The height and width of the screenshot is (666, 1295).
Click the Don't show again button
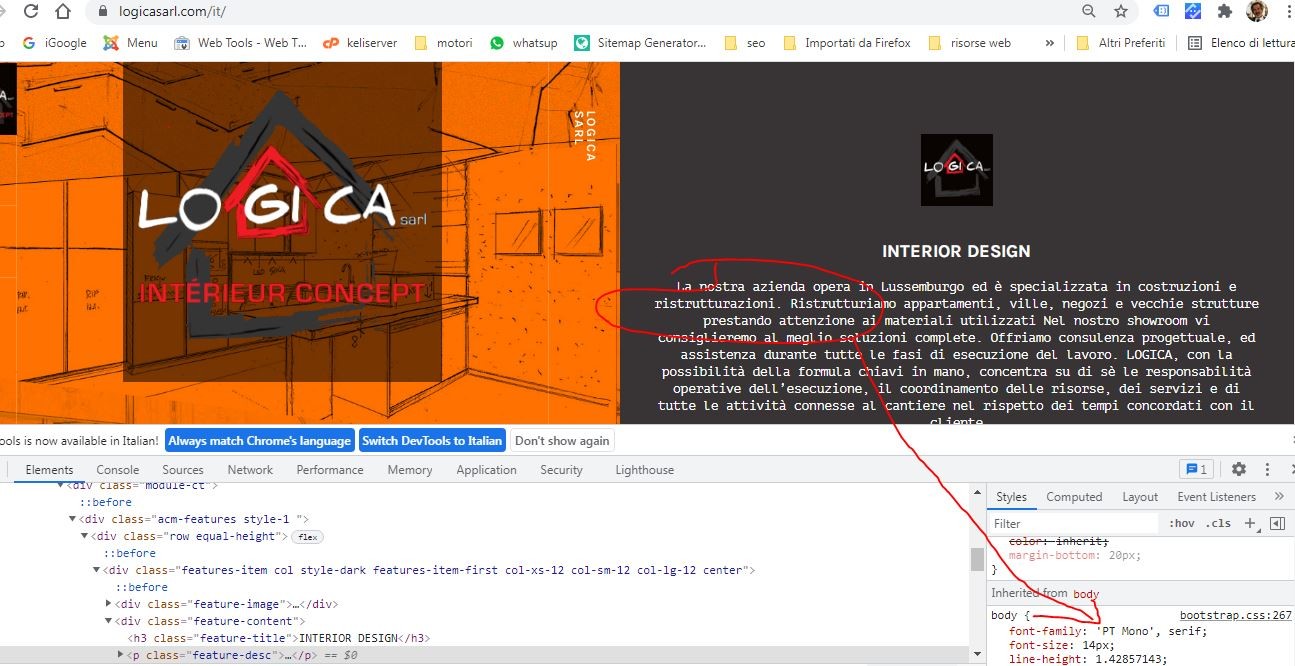(562, 441)
